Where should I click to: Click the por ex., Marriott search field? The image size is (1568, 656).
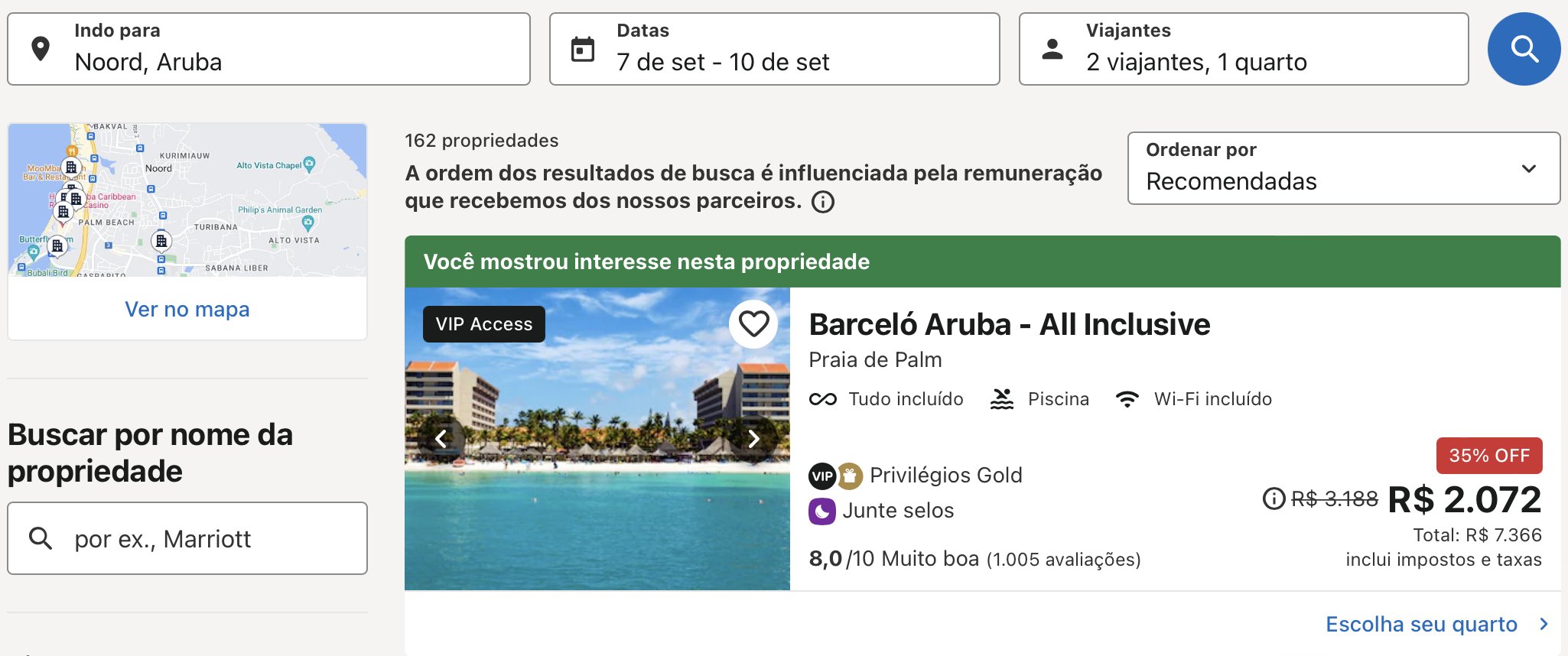pyautogui.click(x=187, y=538)
